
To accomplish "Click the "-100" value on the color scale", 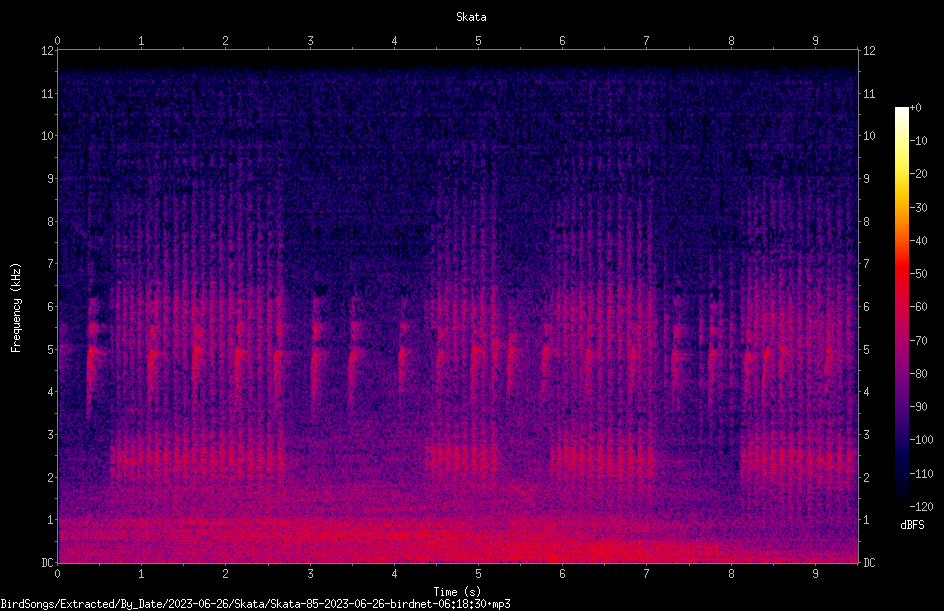I will pyautogui.click(x=921, y=440).
